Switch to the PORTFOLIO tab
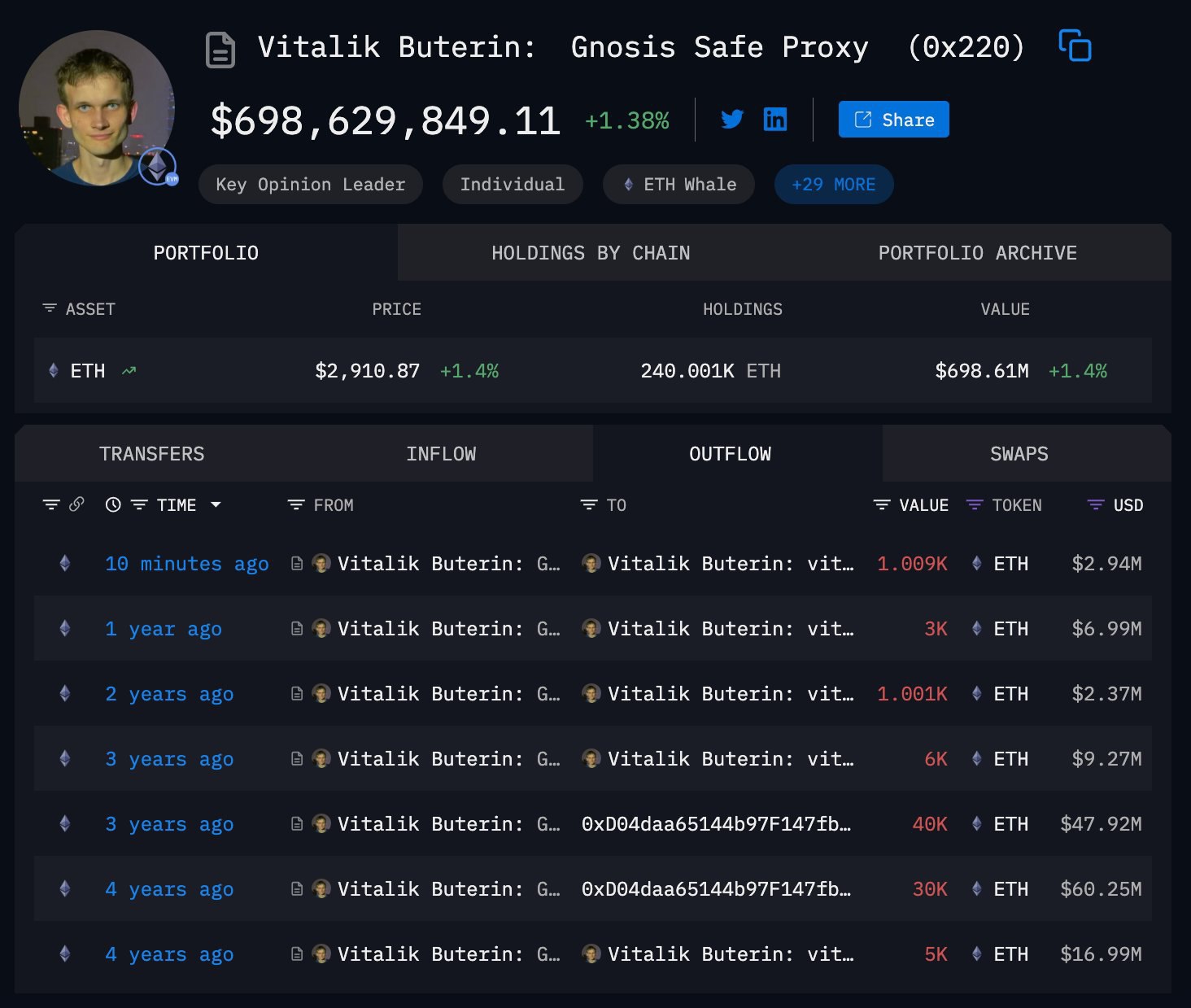This screenshot has height=1008, width=1191. coord(206,253)
